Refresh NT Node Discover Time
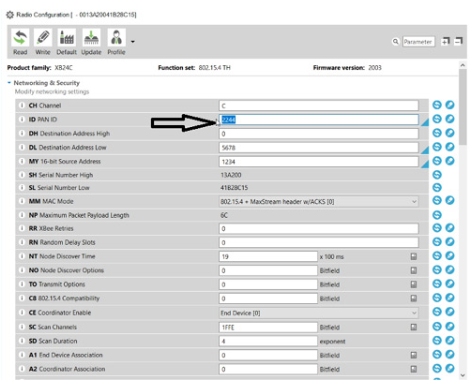Image resolution: width=474 pixels, height=392 pixels. (x=437, y=256)
